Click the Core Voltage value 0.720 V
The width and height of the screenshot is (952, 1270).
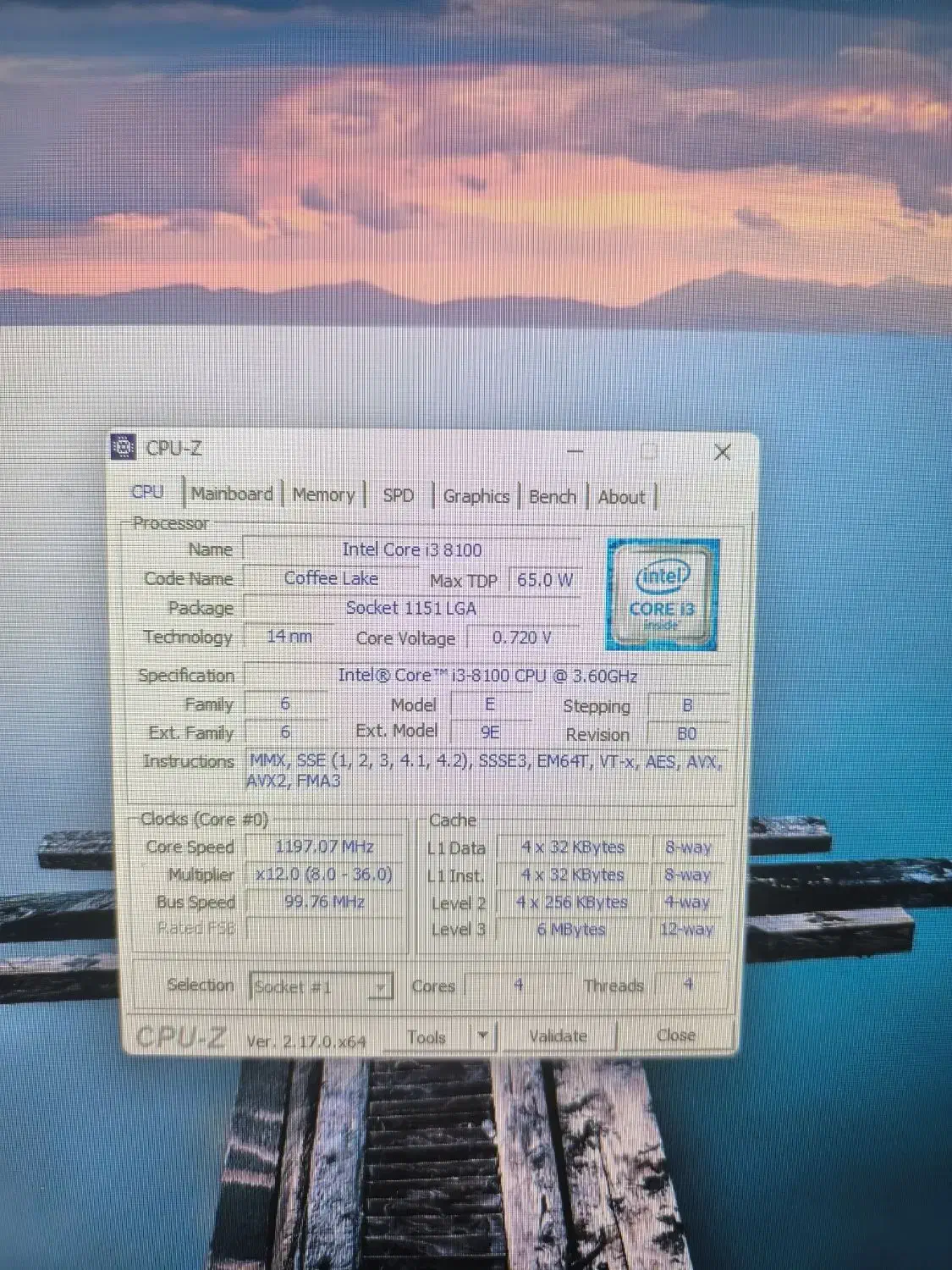[x=522, y=638]
